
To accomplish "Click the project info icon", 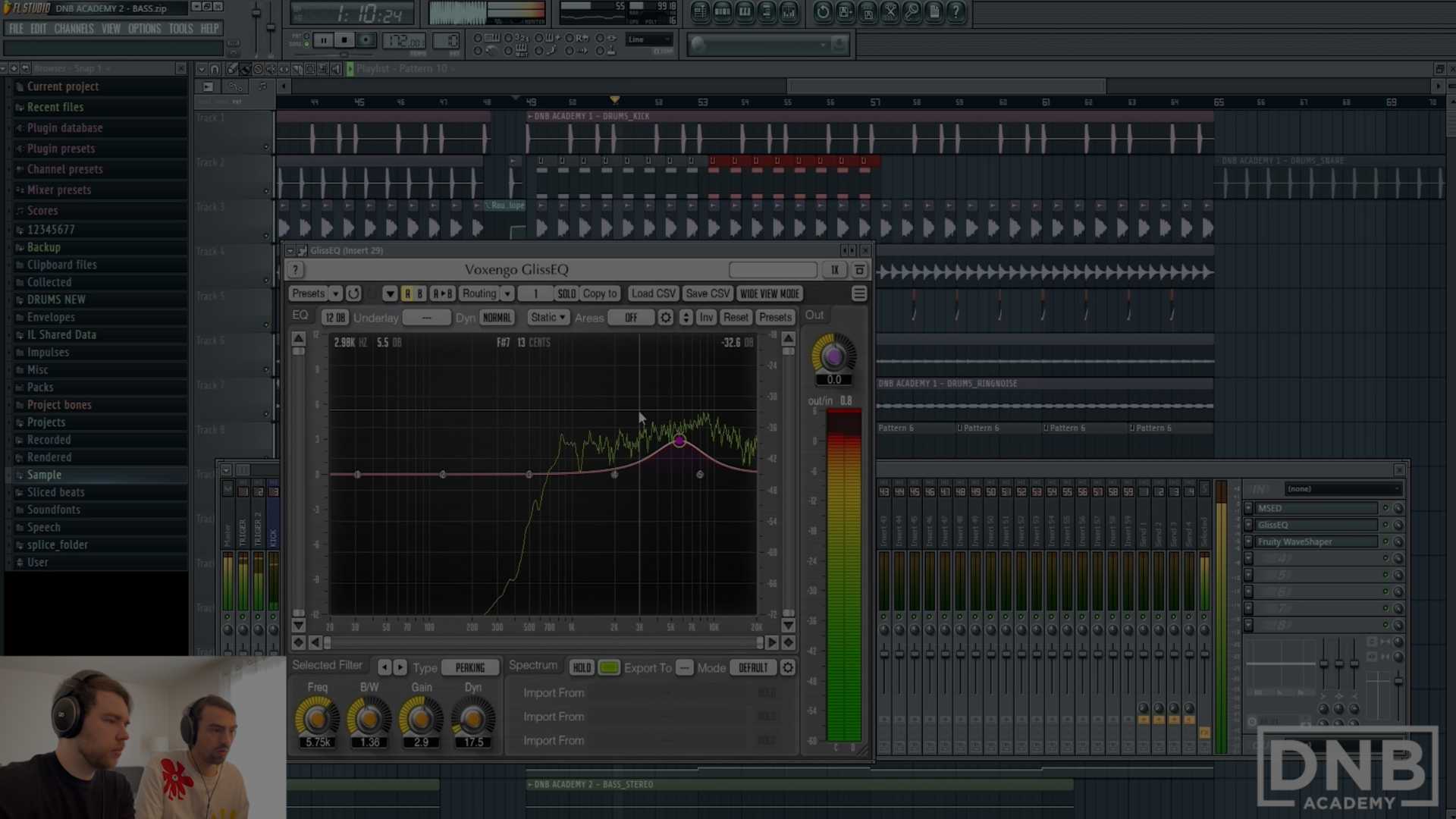I will point(934,12).
